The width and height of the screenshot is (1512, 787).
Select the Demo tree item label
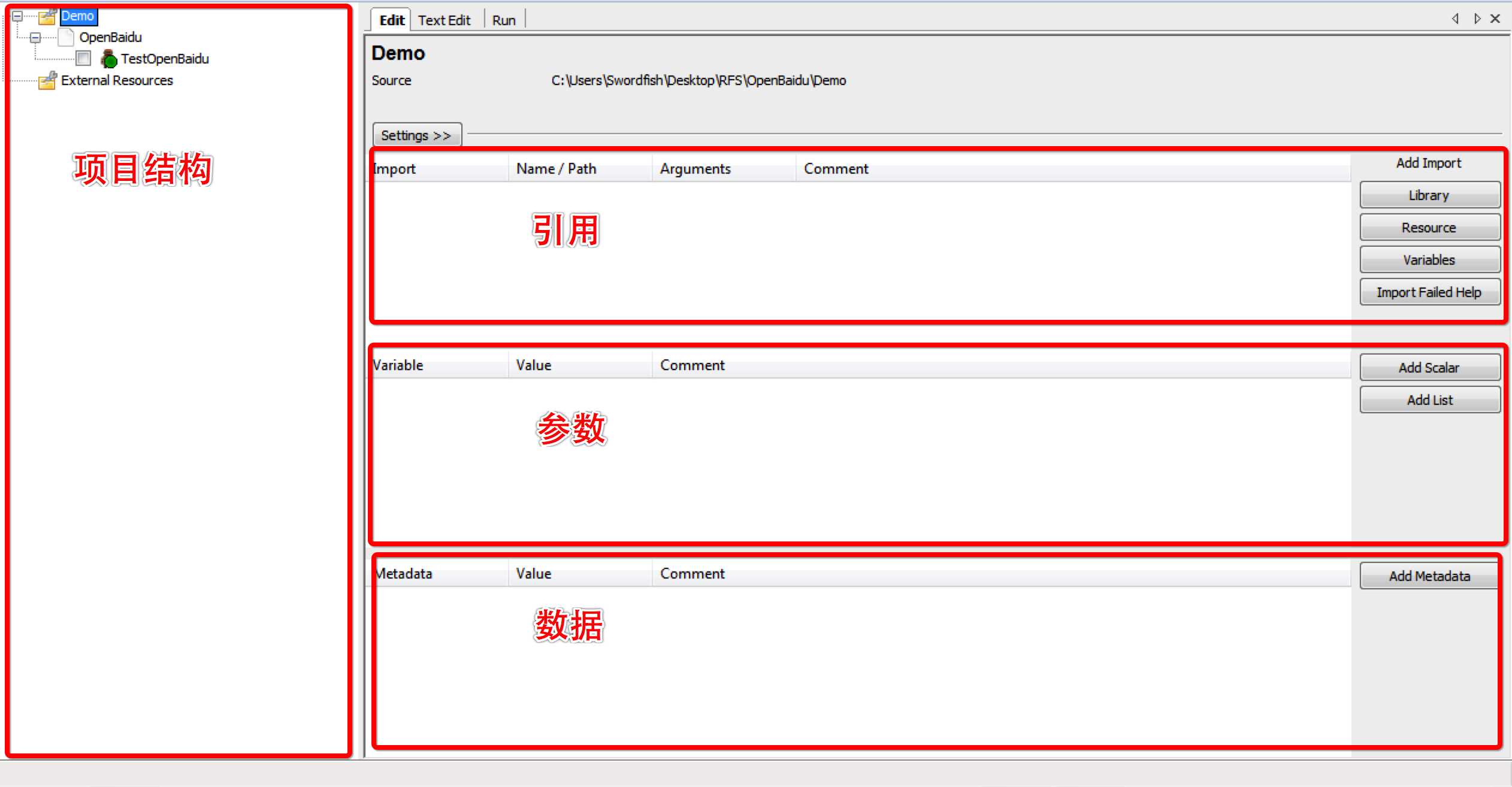(x=78, y=16)
